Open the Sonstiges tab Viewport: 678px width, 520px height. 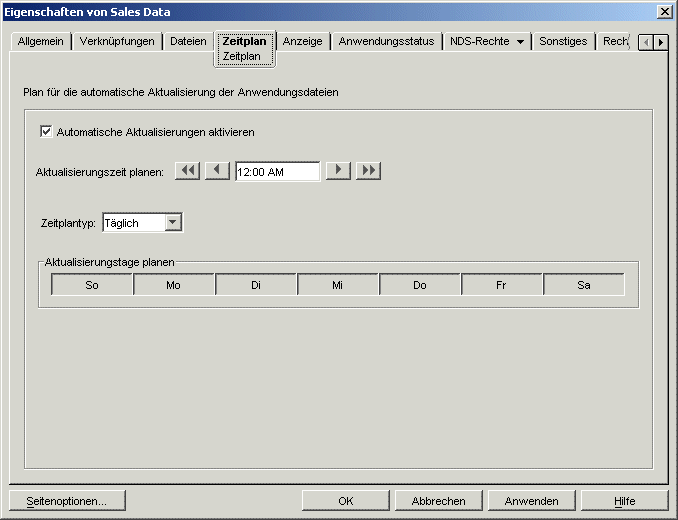pos(563,41)
